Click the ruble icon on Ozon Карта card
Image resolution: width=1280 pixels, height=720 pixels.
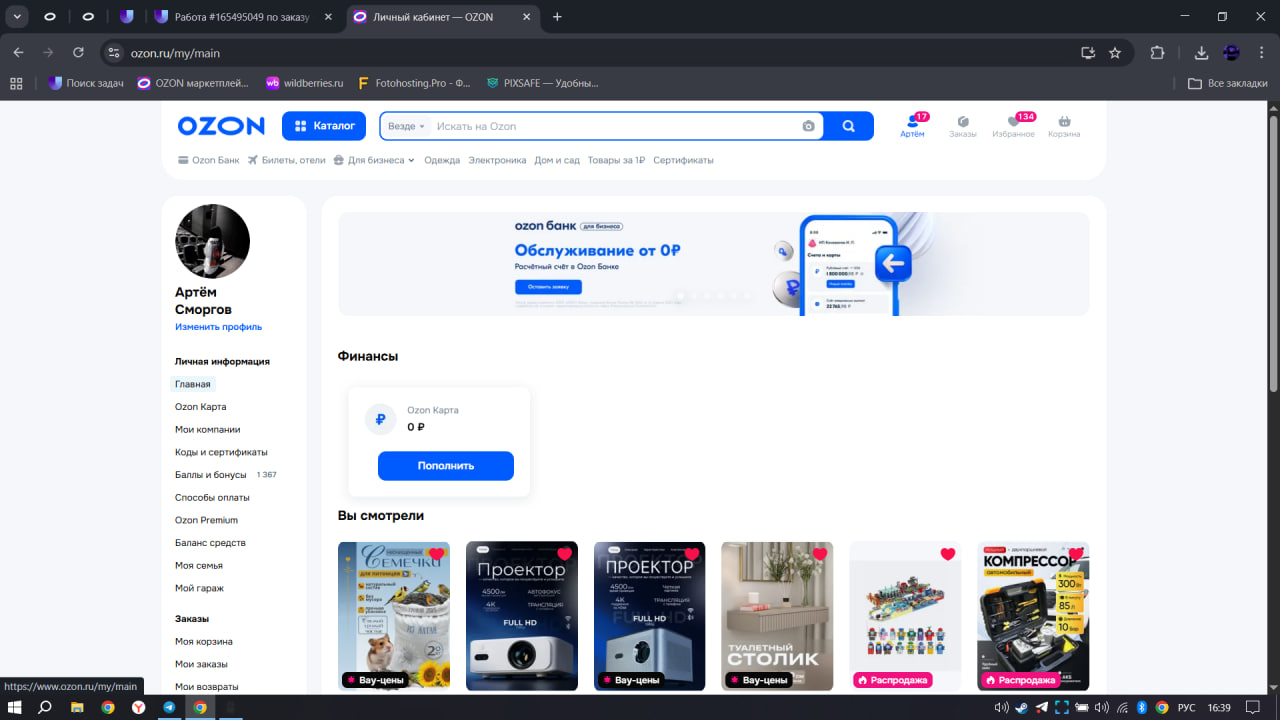[380, 419]
